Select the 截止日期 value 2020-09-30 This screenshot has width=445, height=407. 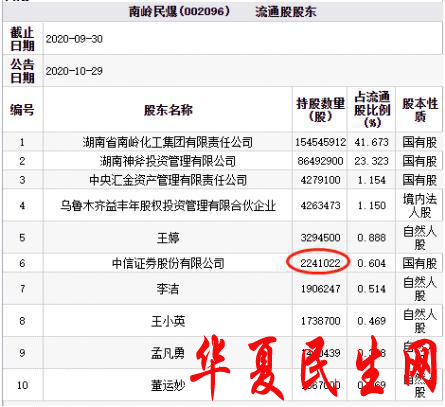74,39
